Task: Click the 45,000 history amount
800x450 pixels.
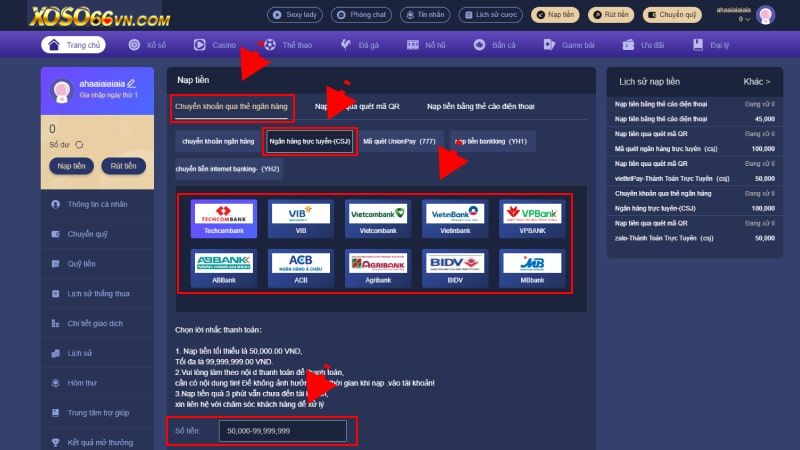Action: pyautogui.click(x=765, y=119)
